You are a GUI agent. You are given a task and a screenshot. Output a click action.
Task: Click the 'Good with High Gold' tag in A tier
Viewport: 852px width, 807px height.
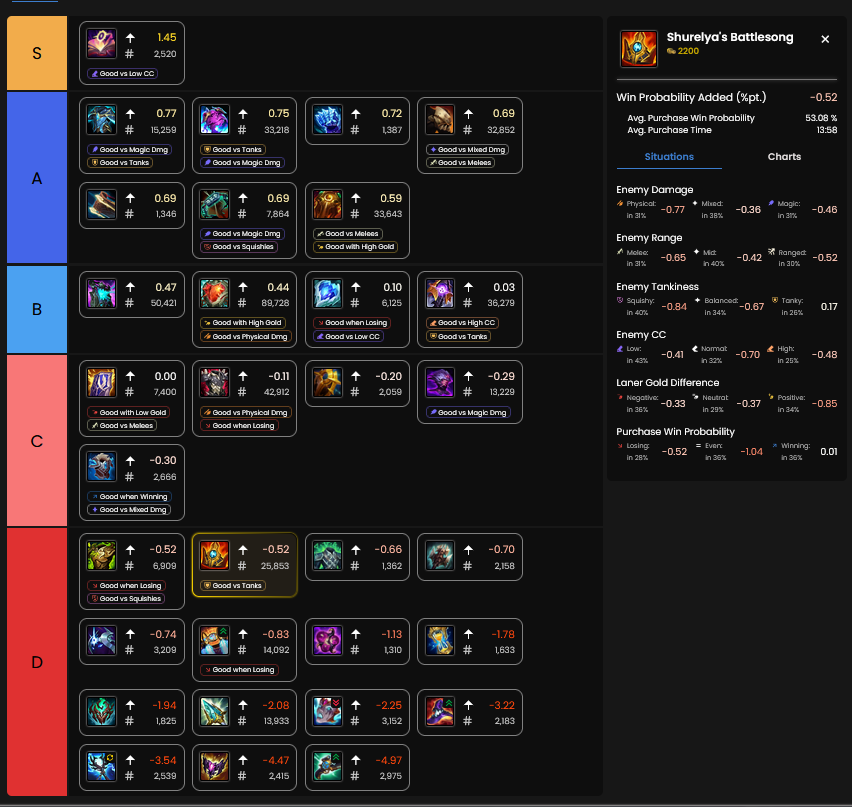(355, 247)
